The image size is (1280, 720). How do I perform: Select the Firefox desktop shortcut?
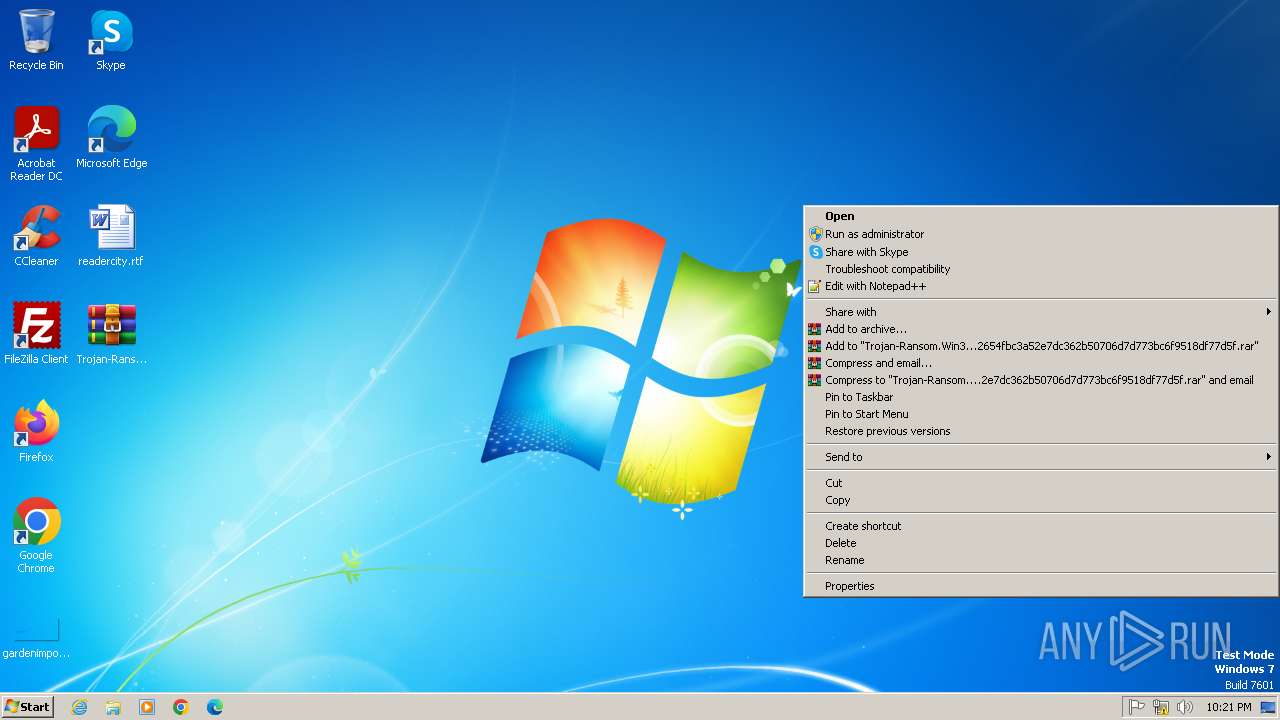pyautogui.click(x=36, y=431)
